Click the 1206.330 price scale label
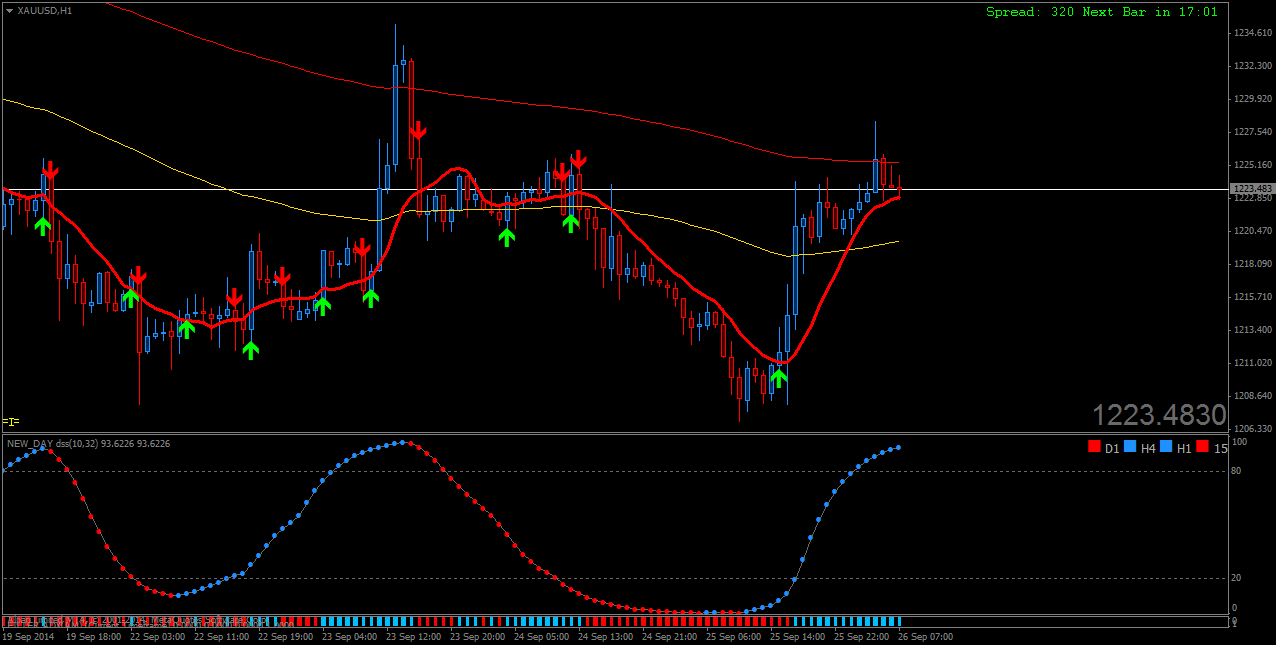The height and width of the screenshot is (645, 1276). pyautogui.click(x=1252, y=428)
